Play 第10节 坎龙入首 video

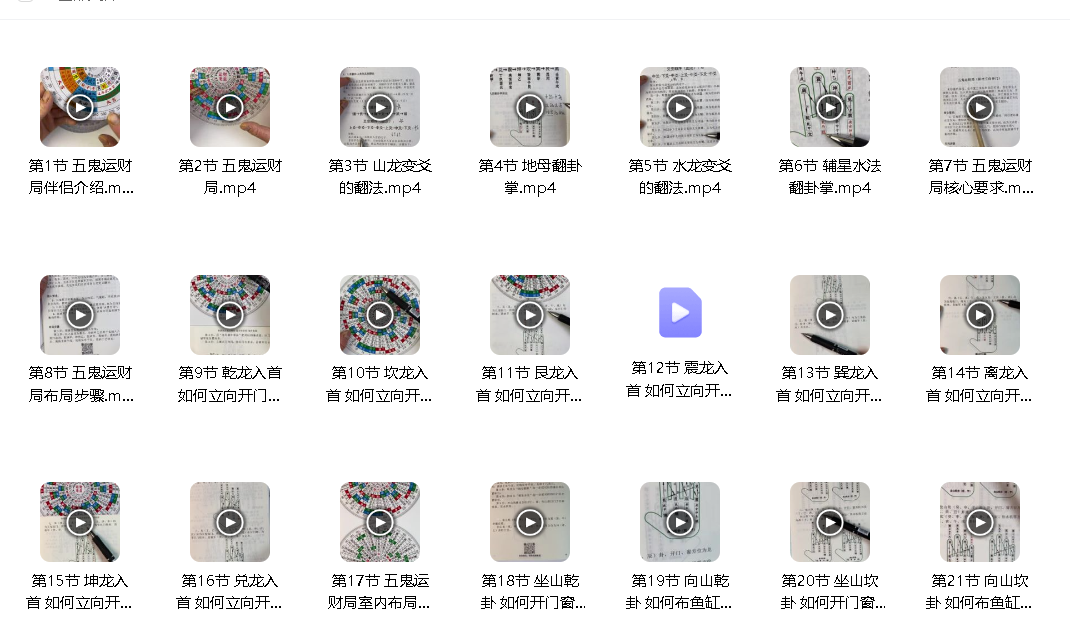click(x=380, y=315)
